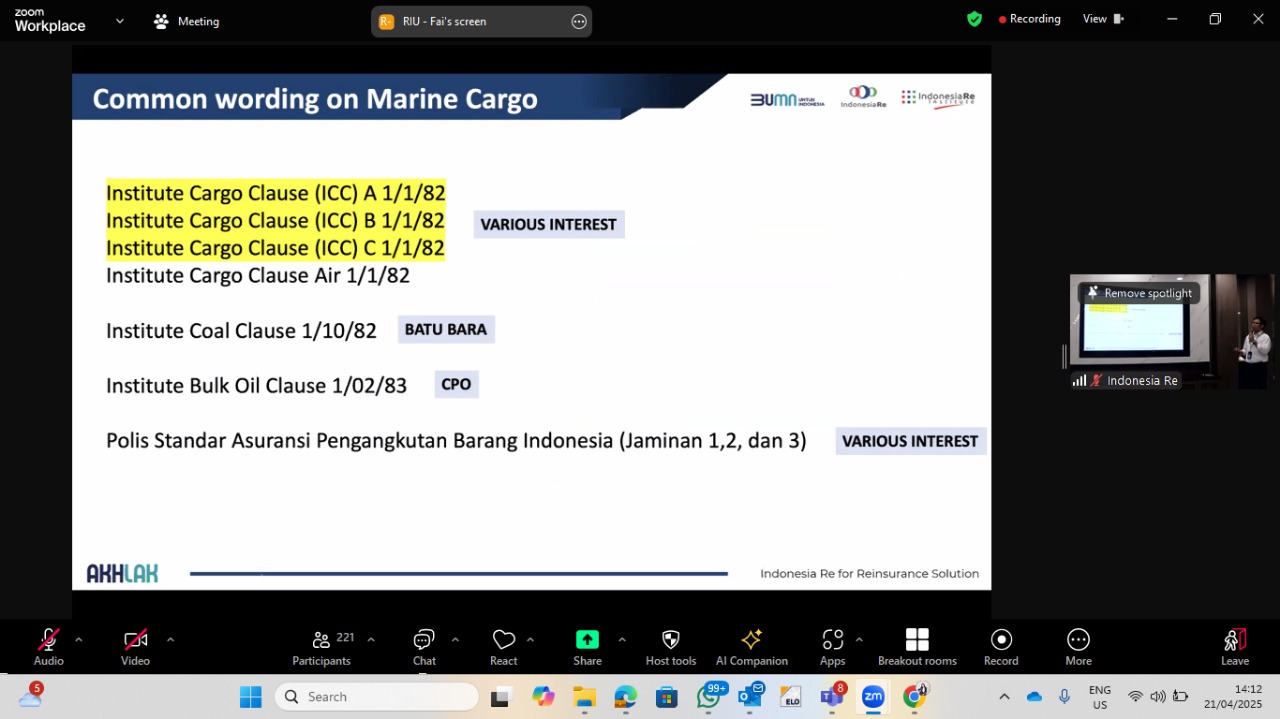
Task: Open File Explorer from the taskbar
Action: pyautogui.click(x=584, y=697)
